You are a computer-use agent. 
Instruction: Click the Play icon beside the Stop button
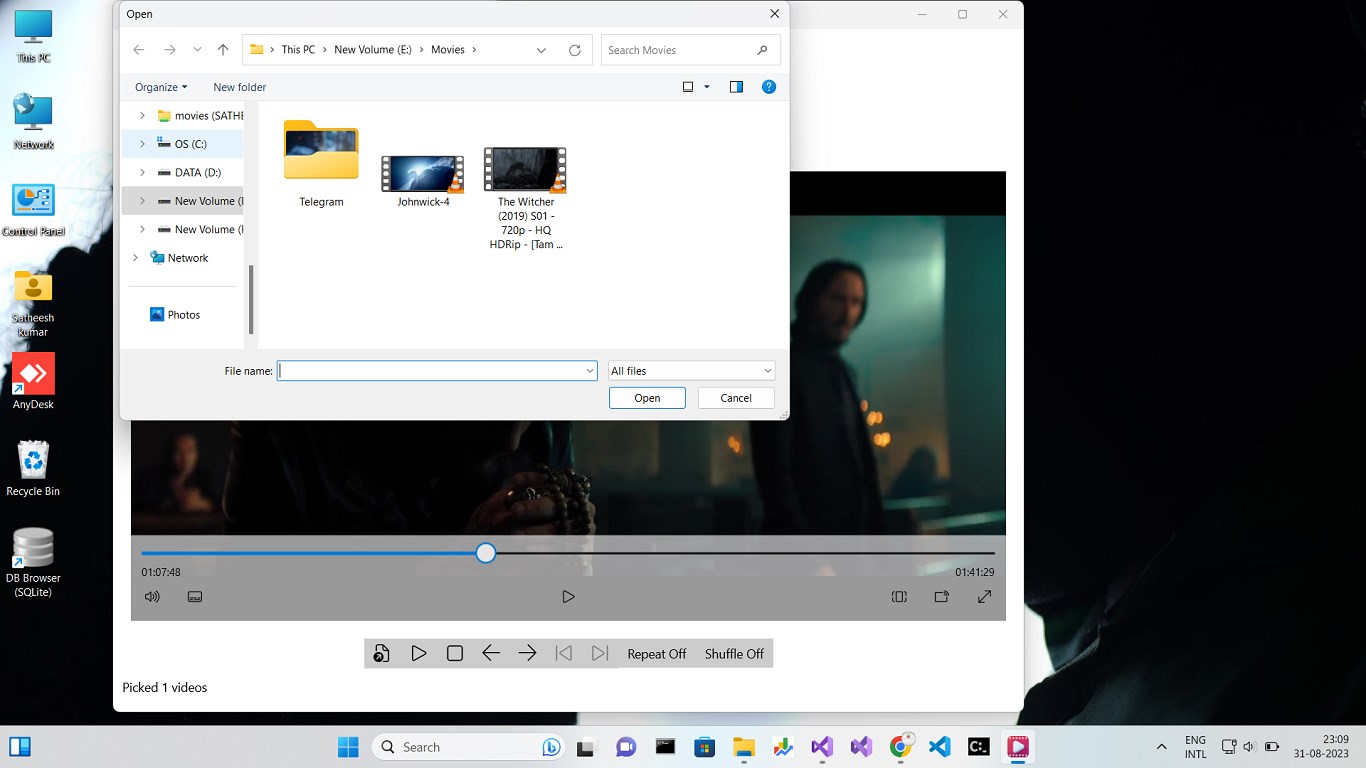pyautogui.click(x=418, y=653)
